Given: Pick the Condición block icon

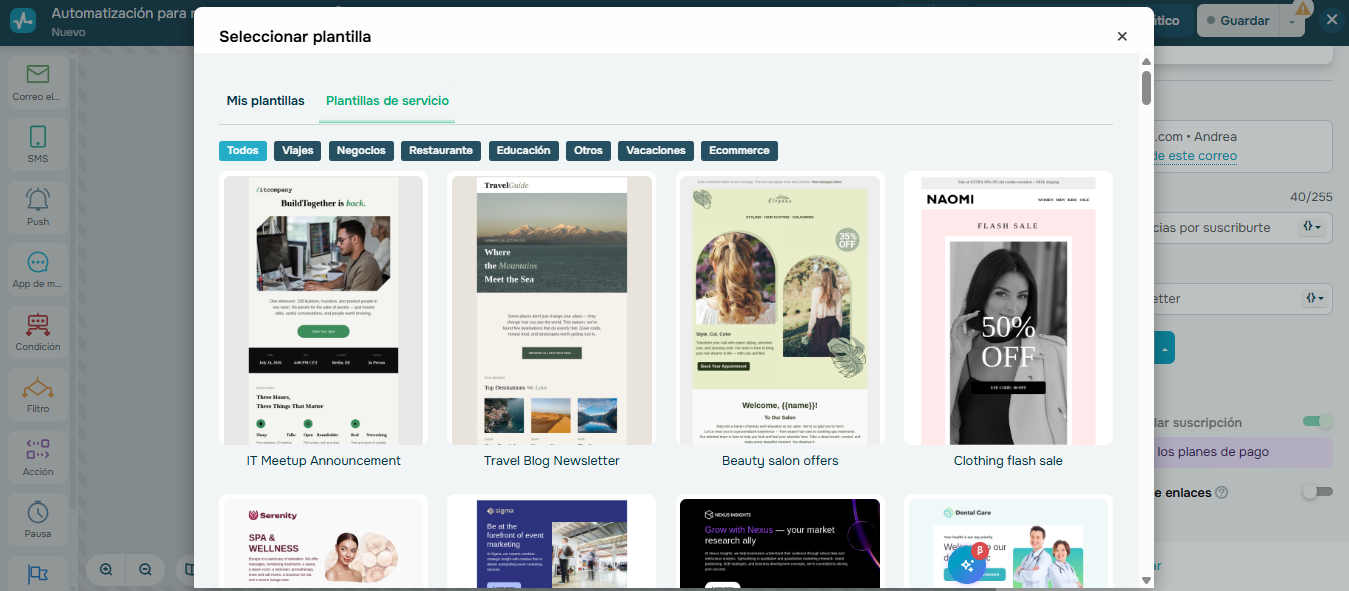Looking at the screenshot, I should click(38, 324).
